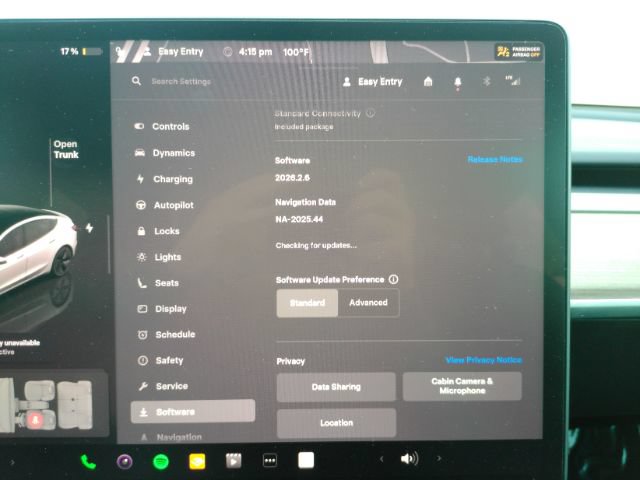Open the Lights settings tab
Viewport: 640px width, 480px height.
tap(159, 257)
